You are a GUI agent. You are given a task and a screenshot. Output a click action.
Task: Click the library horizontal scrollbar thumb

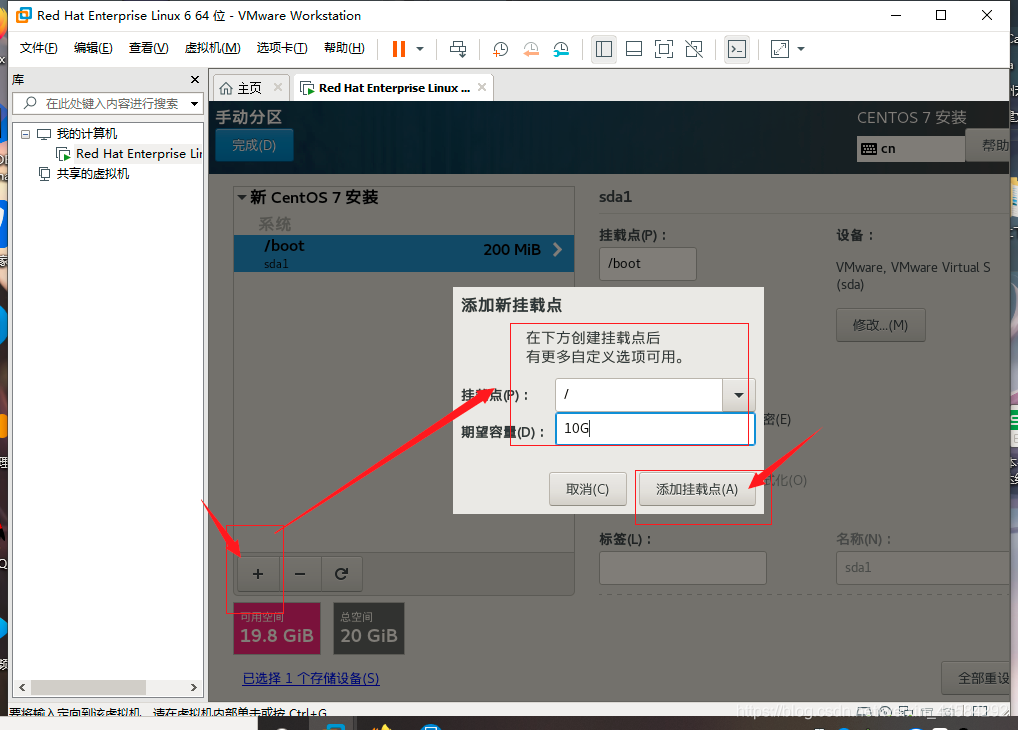88,687
